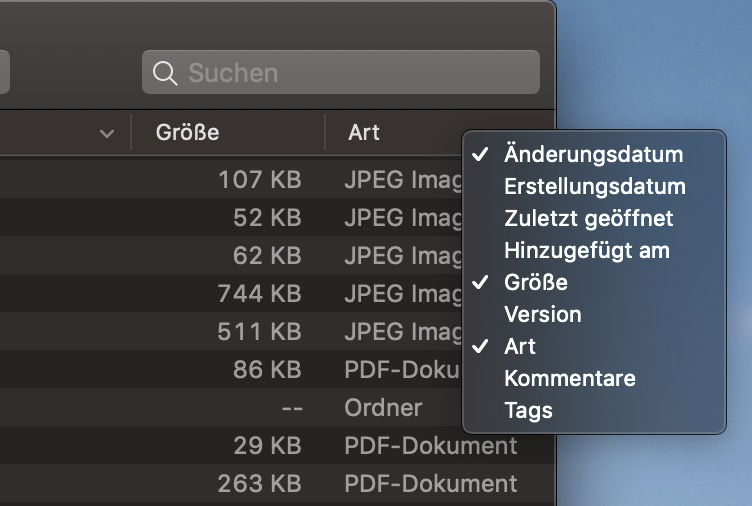This screenshot has width=752, height=506.
Task: Toggle the Änderungsdatum column off
Action: click(x=594, y=154)
